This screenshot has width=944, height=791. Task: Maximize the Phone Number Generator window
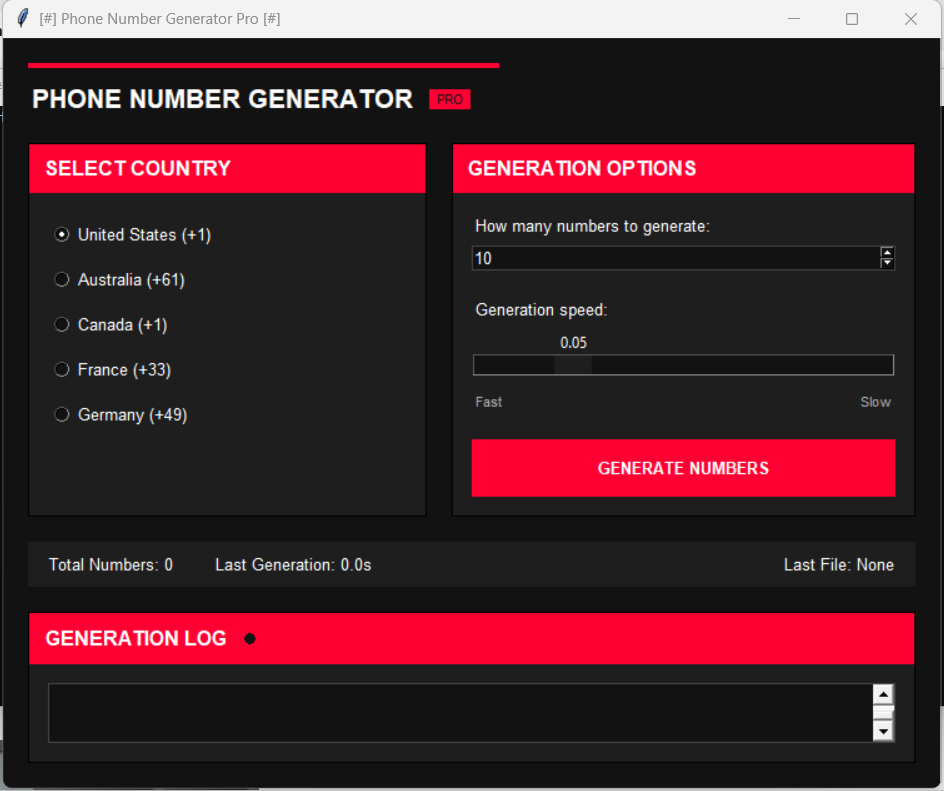(852, 19)
